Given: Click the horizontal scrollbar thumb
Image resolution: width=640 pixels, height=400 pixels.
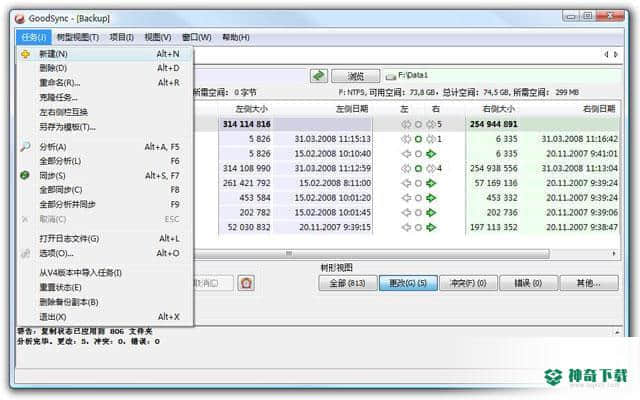Looking at the screenshot, I should coord(371,254).
